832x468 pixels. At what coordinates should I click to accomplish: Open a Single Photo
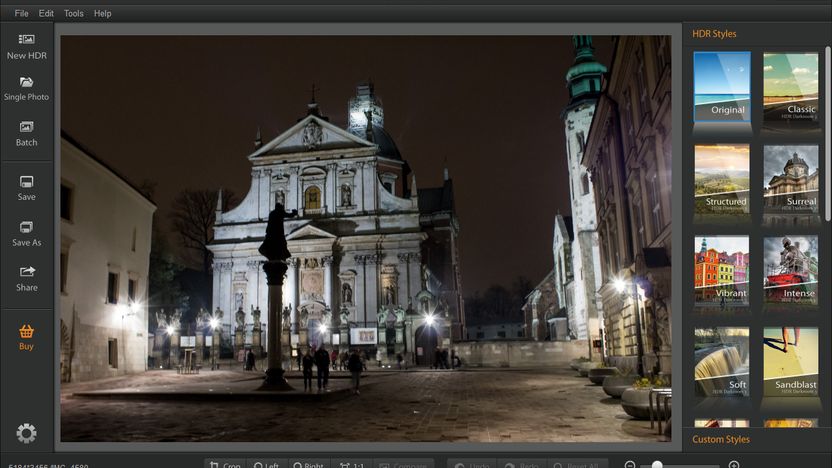[x=27, y=89]
